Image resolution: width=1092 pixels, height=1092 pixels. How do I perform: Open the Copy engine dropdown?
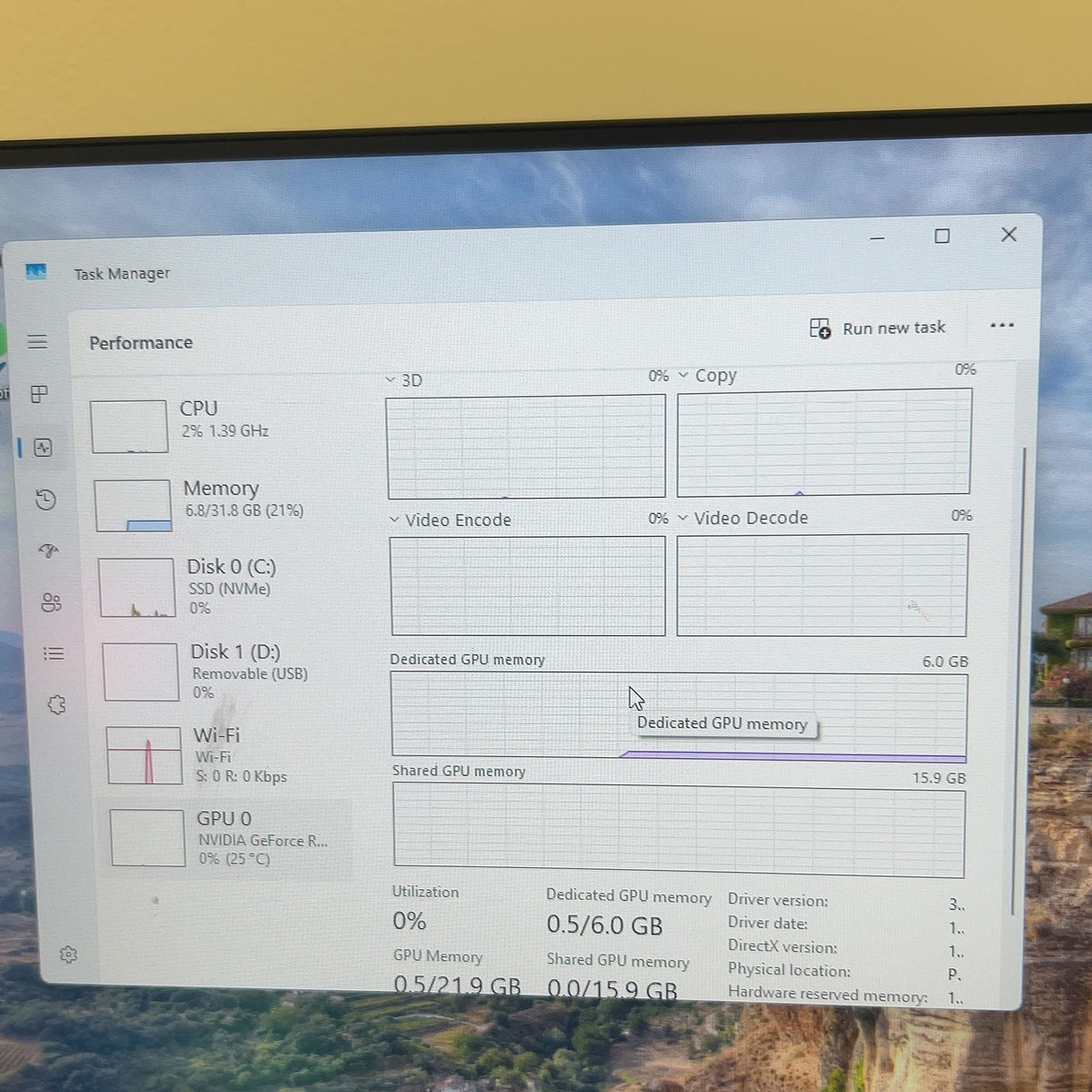point(707,376)
